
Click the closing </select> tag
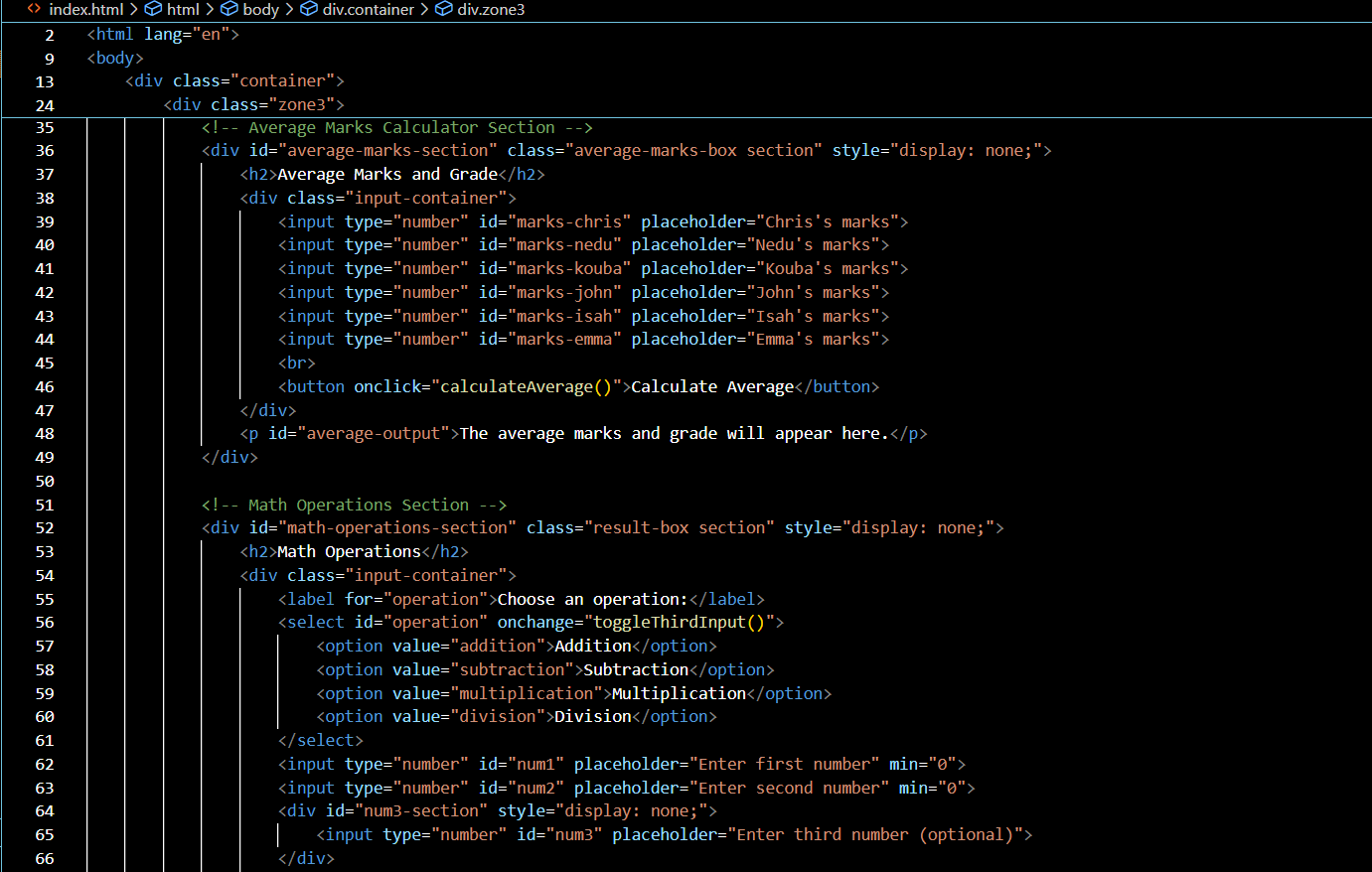tap(321, 741)
